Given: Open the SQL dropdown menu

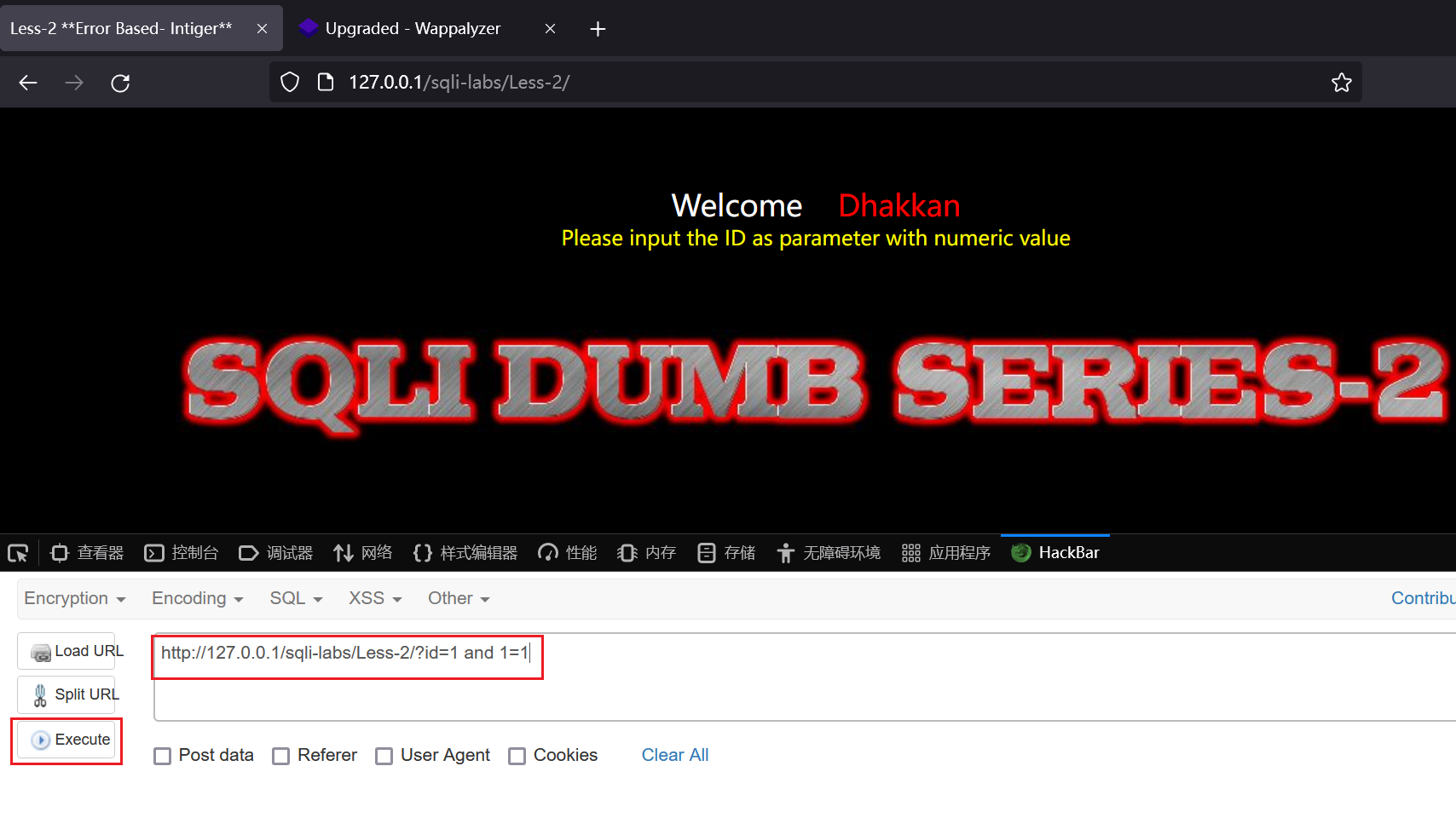Looking at the screenshot, I should (x=295, y=598).
